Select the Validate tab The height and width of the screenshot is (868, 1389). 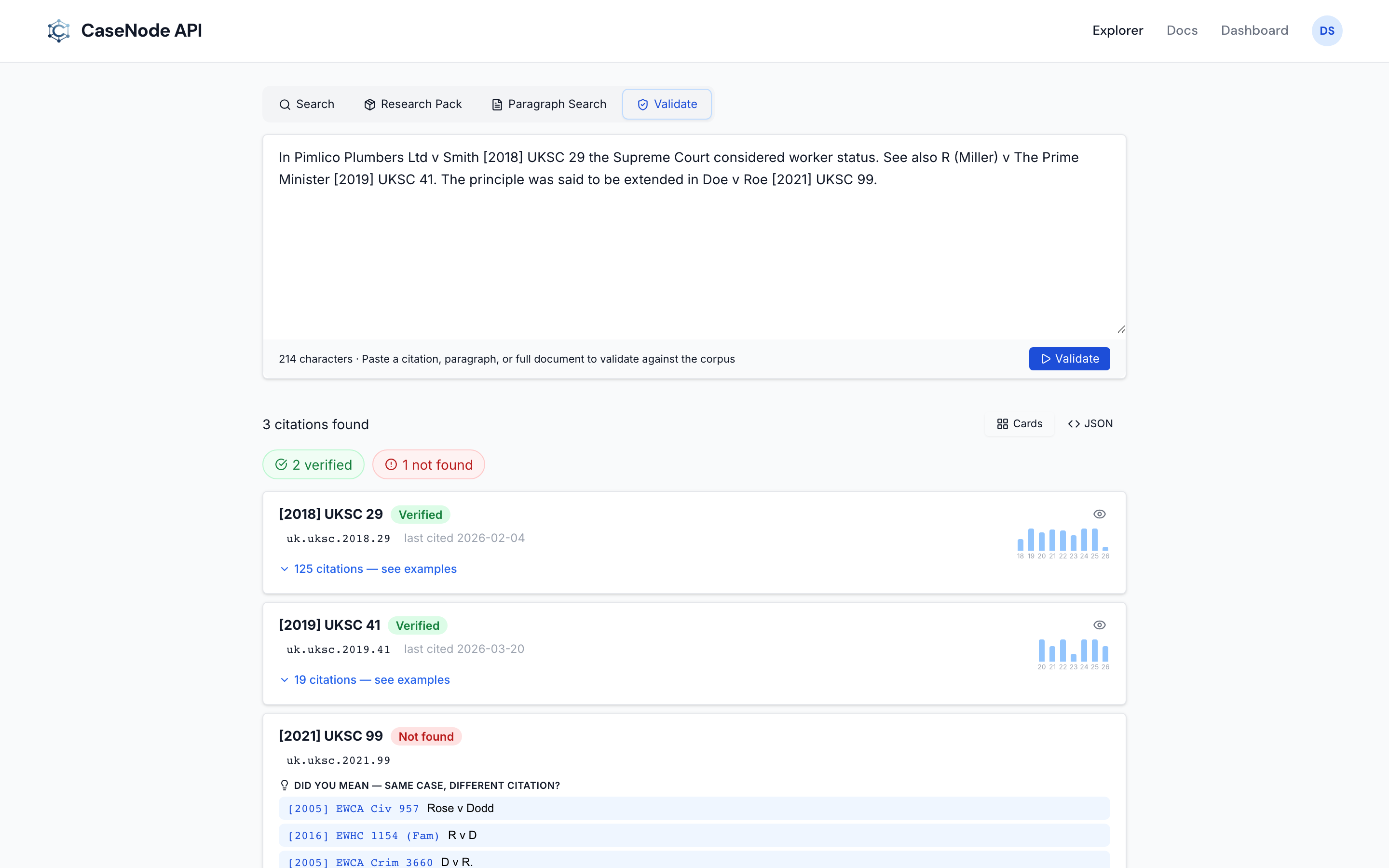(667, 104)
